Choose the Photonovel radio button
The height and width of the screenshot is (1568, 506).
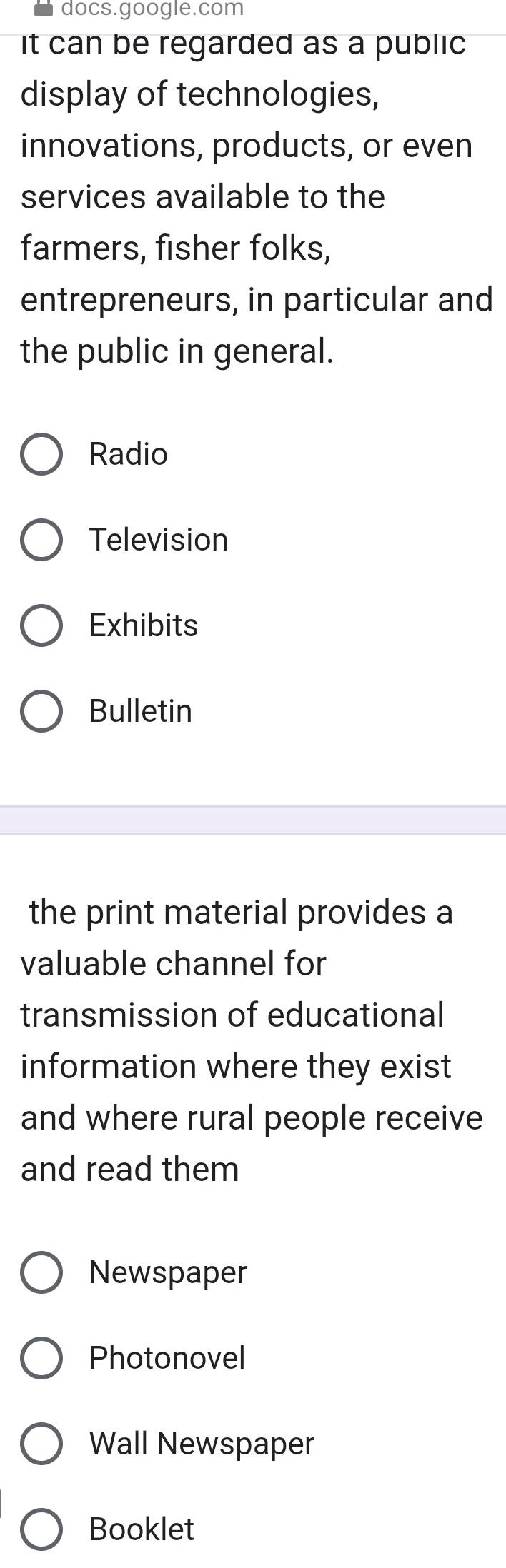point(41,1358)
